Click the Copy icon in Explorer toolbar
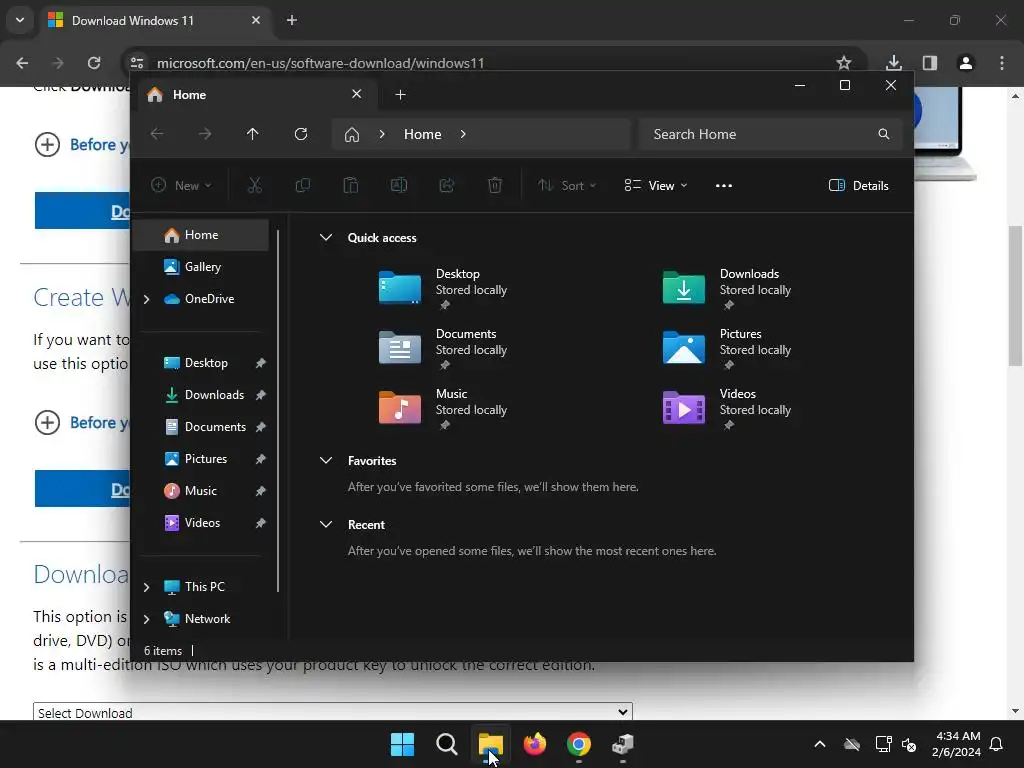This screenshot has width=1024, height=768. point(302,185)
